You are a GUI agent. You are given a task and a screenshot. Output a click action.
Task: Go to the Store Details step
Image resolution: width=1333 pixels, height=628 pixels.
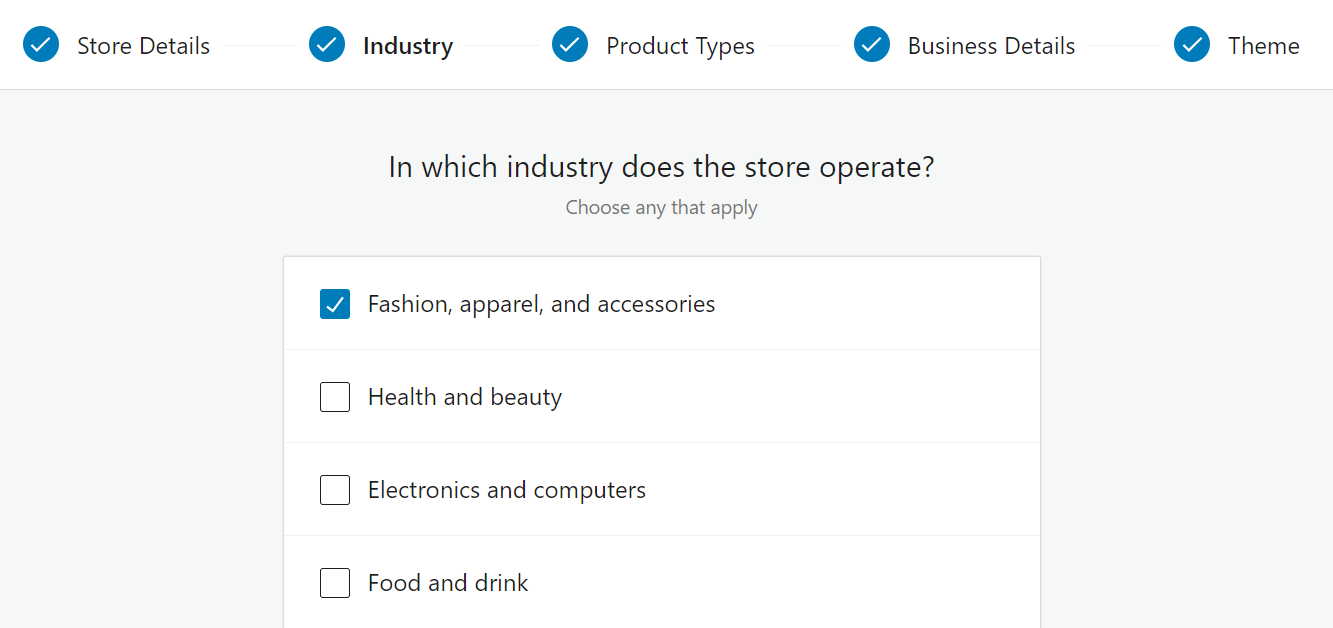143,45
